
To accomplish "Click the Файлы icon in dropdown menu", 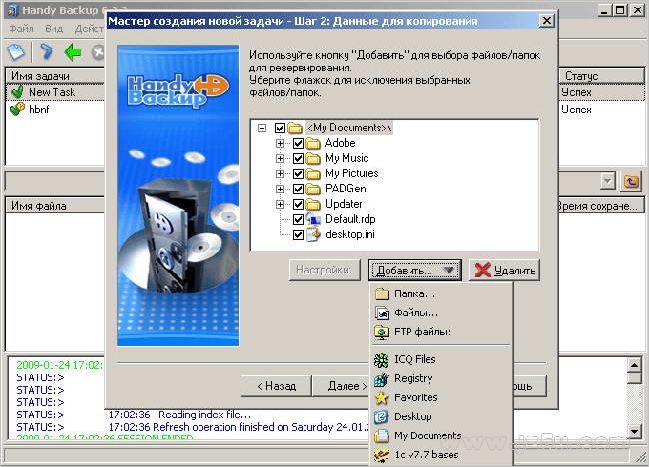I will coord(382,313).
